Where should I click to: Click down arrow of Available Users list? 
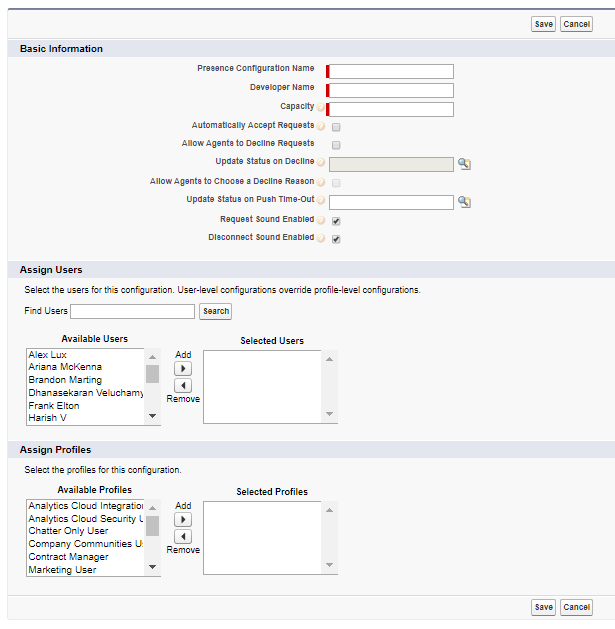tap(152, 416)
